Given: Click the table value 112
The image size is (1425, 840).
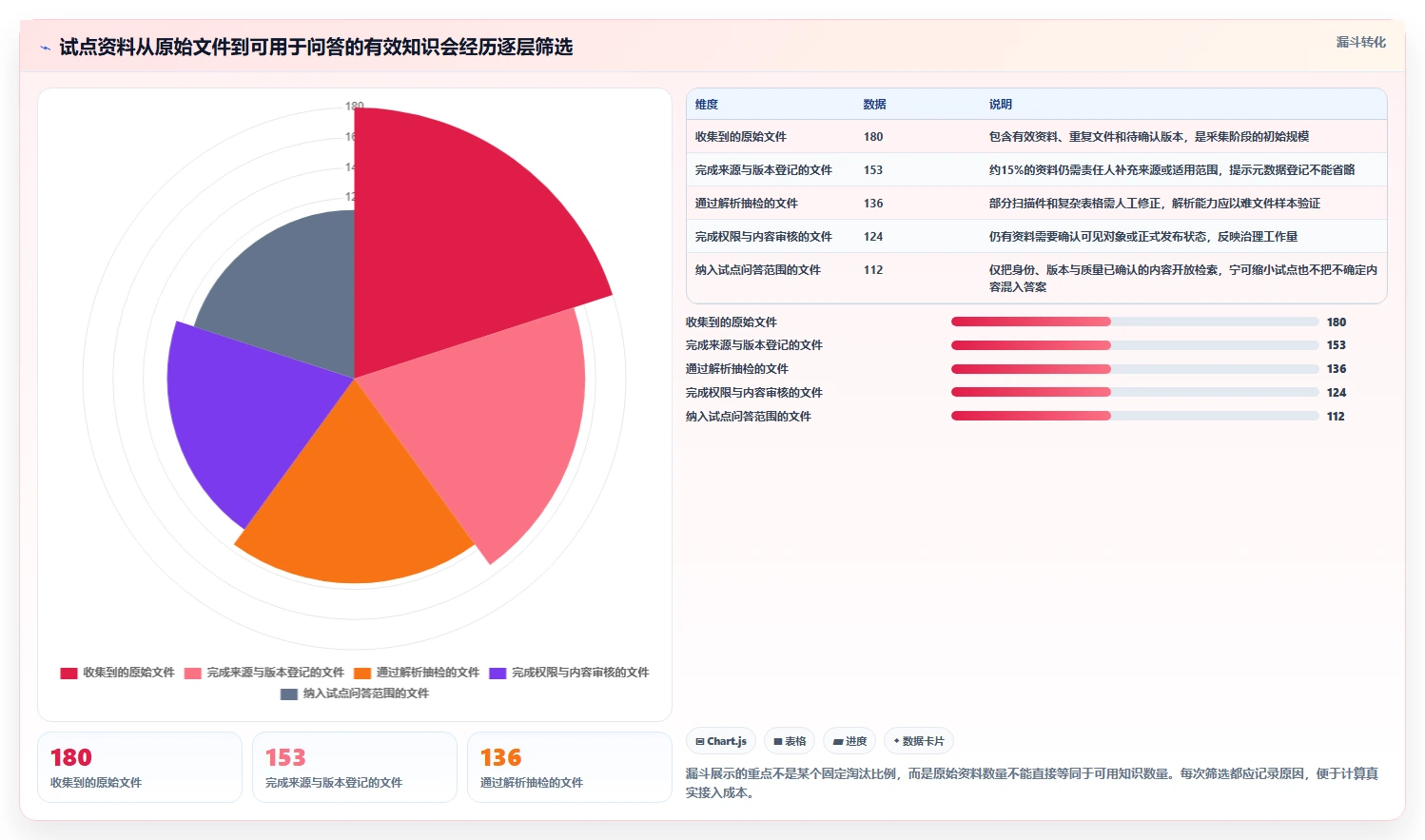Looking at the screenshot, I should (873, 270).
